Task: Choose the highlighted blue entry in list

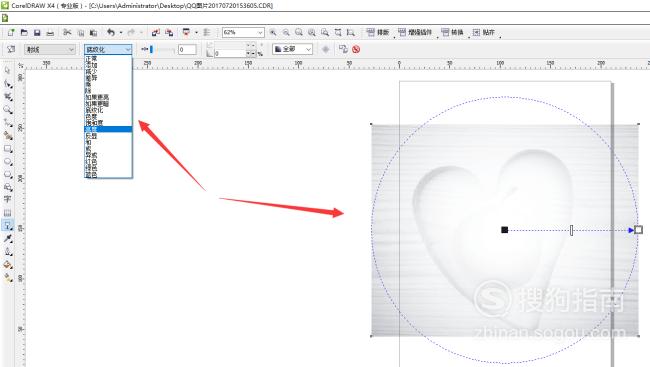Action: tap(108, 129)
